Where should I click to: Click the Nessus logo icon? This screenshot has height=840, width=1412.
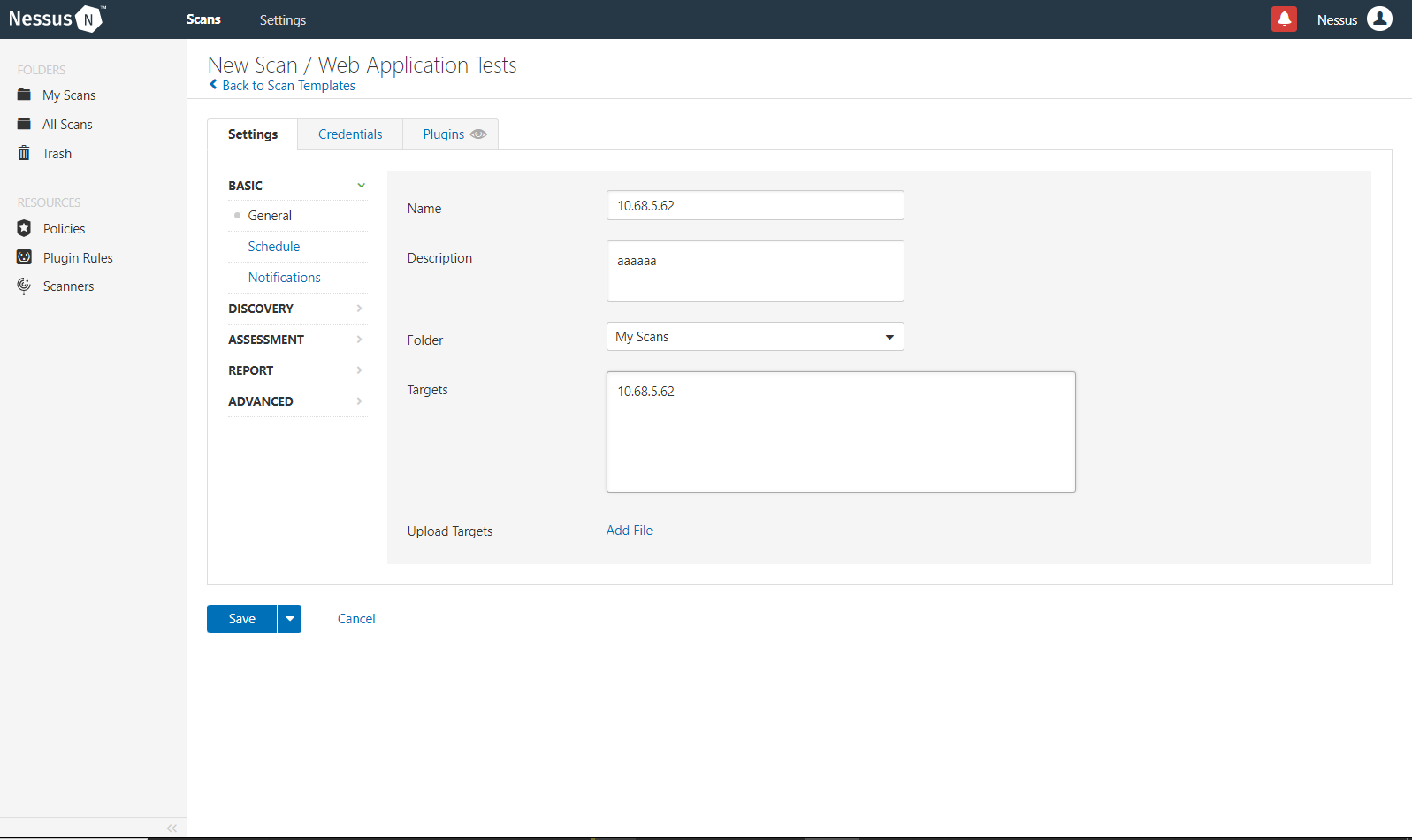(x=89, y=19)
